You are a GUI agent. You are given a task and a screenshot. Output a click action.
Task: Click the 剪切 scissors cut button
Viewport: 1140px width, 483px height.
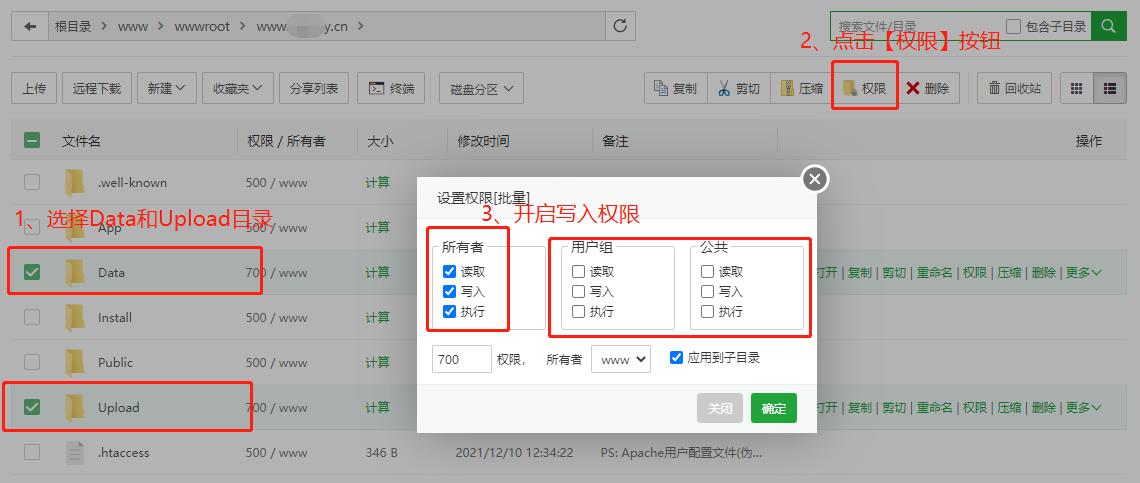pos(738,88)
